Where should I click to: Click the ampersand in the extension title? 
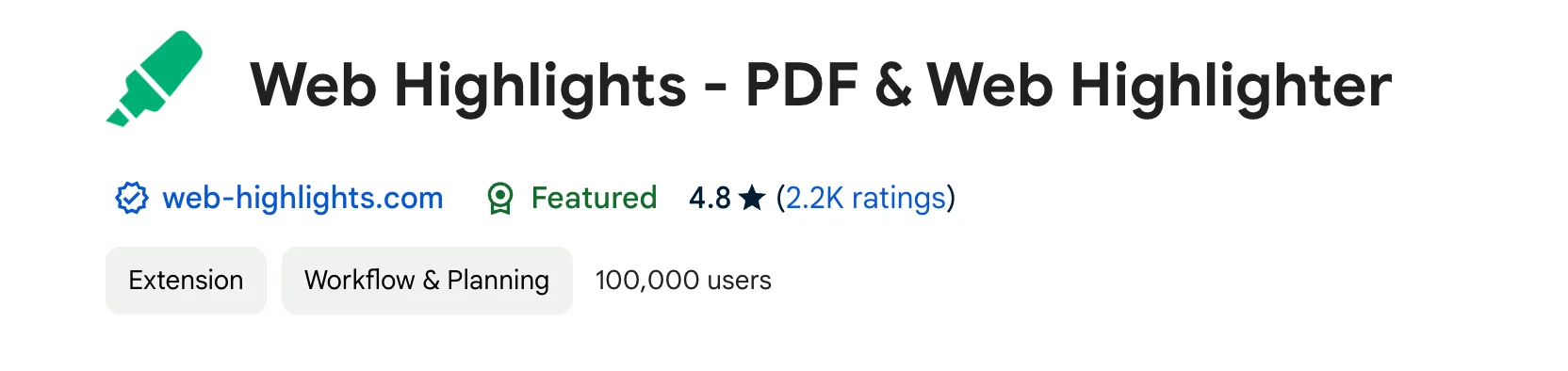893,86
